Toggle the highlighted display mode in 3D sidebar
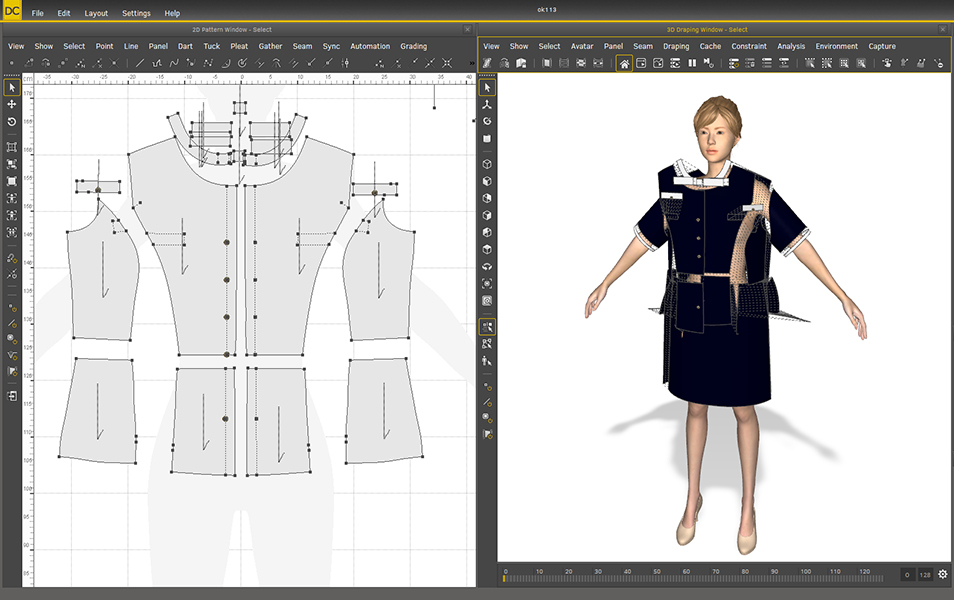This screenshot has height=600, width=954. [487, 326]
